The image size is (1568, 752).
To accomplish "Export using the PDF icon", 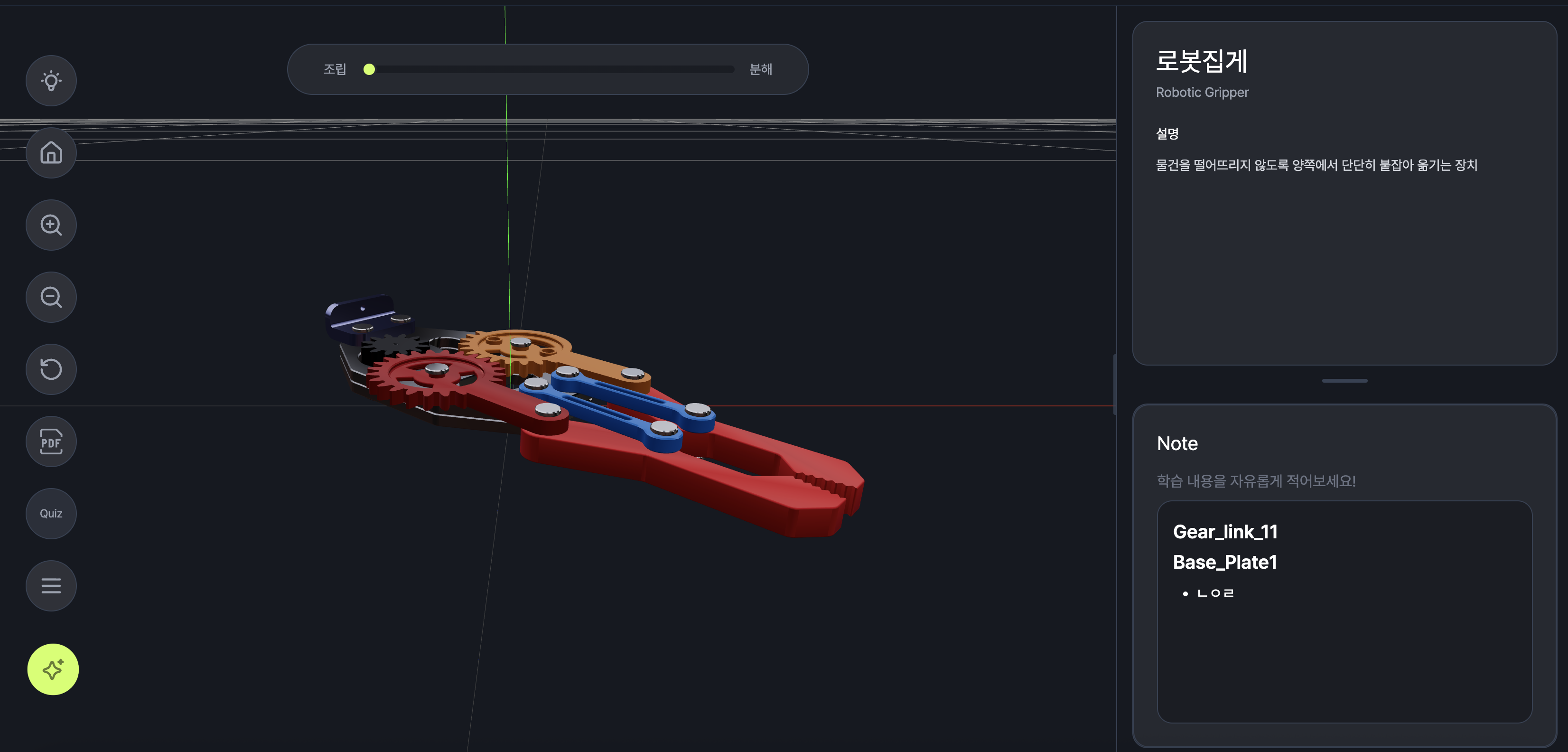I will pos(51,442).
